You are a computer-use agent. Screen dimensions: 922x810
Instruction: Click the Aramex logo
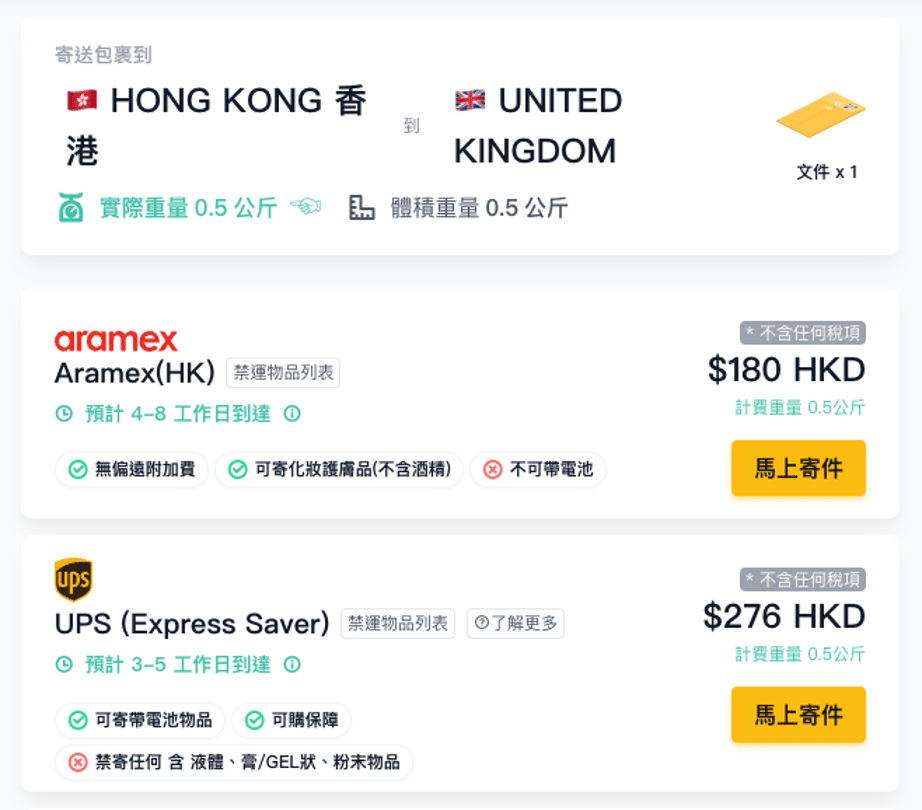pos(116,340)
